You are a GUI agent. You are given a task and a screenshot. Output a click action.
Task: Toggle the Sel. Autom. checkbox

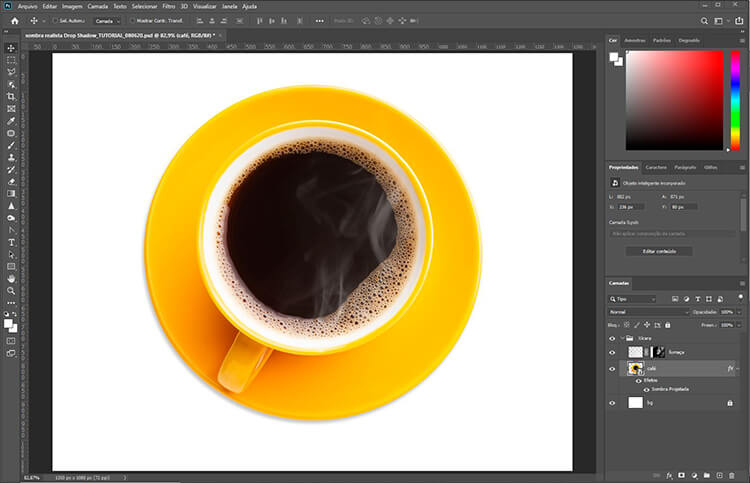tap(55, 21)
